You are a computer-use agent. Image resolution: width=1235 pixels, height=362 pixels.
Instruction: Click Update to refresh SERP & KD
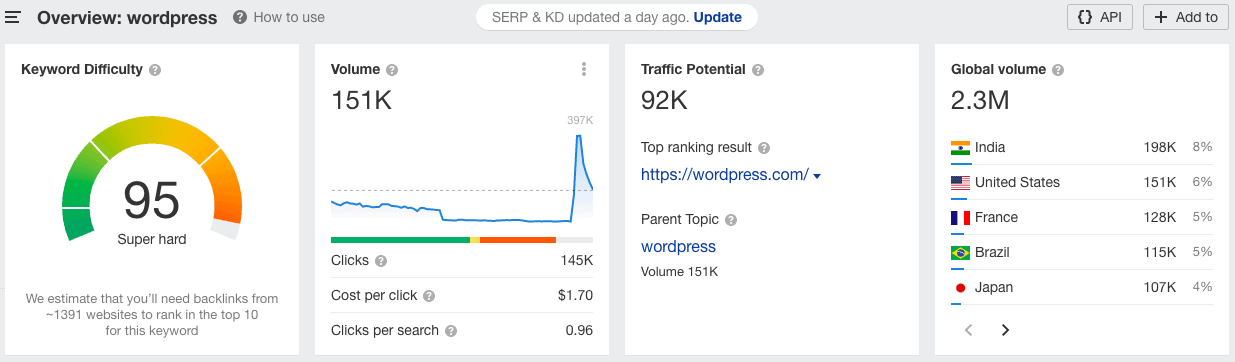(x=718, y=17)
